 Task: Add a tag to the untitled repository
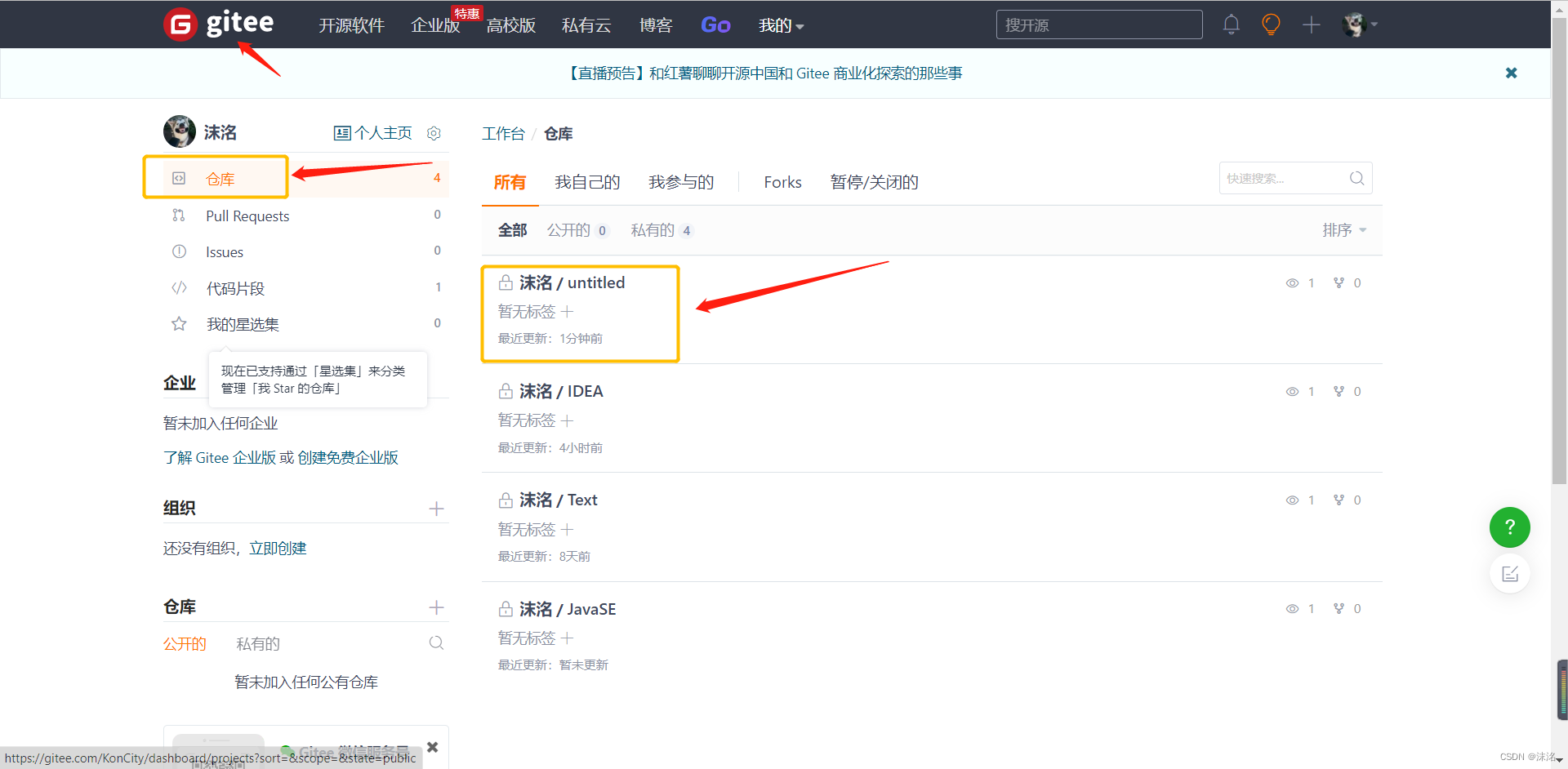pos(568,312)
